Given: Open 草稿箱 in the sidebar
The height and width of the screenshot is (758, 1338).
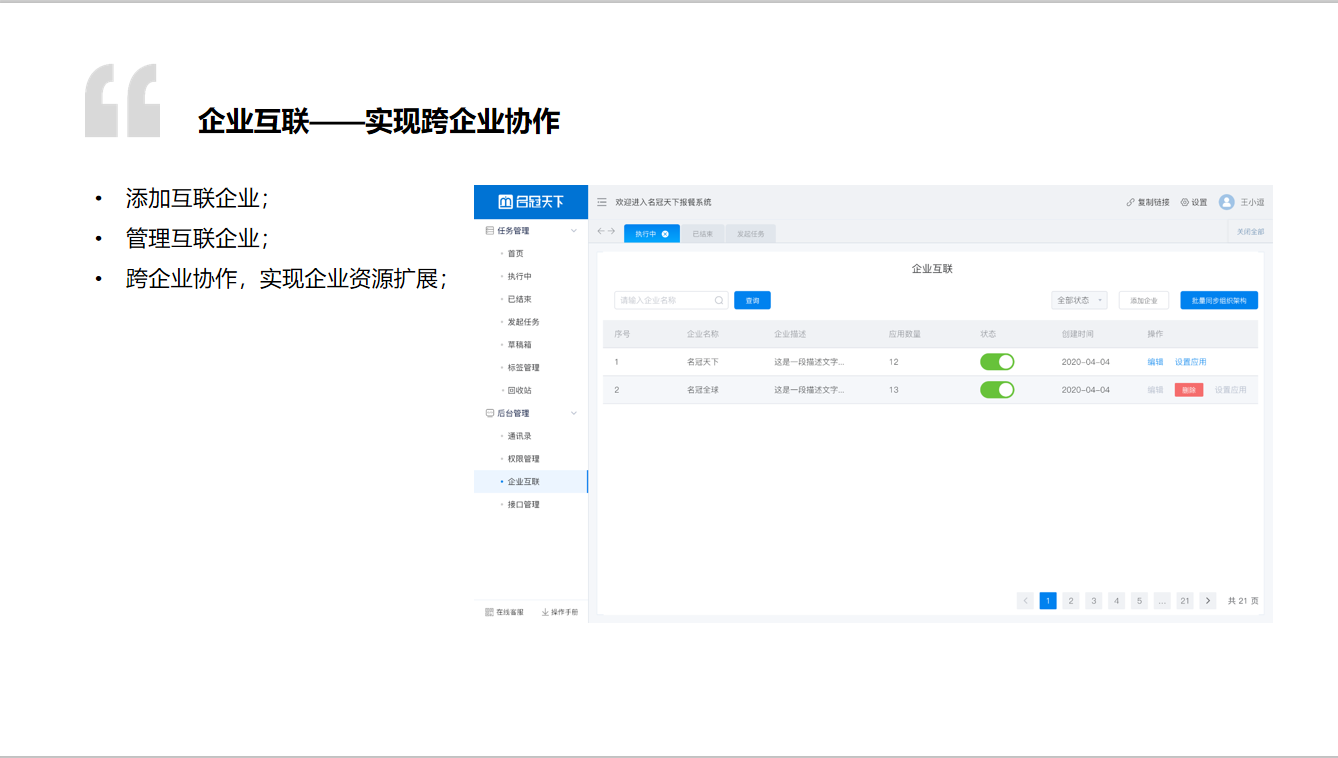Looking at the screenshot, I should pyautogui.click(x=520, y=345).
